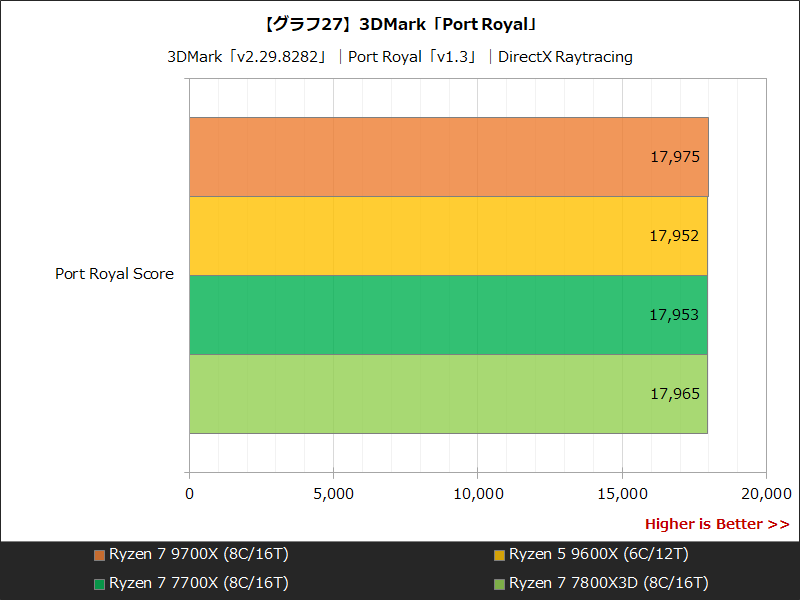The width and height of the screenshot is (800, 600).
Task: Click the '0' axis tick label
Action: coord(189,494)
